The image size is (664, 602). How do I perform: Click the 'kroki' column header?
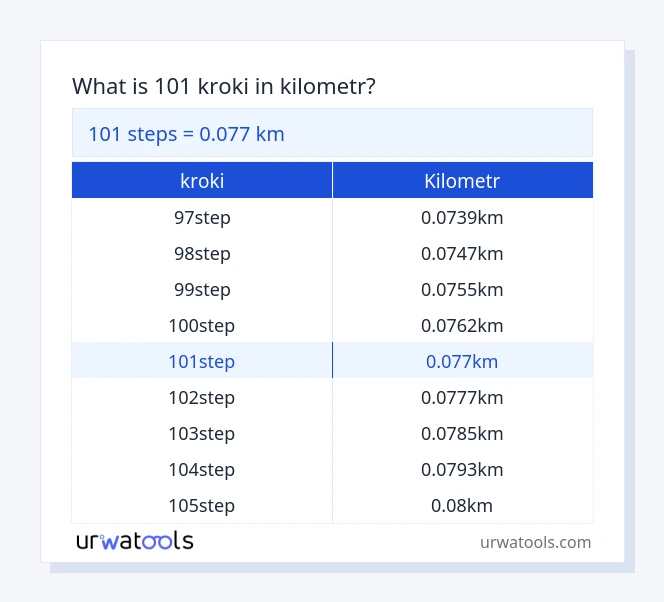point(202,181)
